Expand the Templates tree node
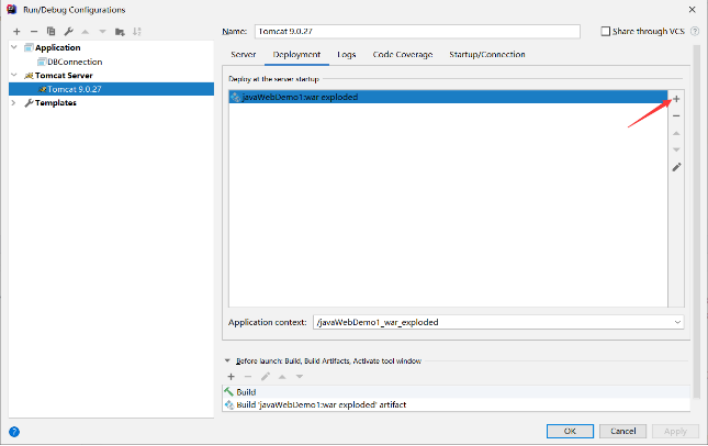Screen dimensions: 708x446 coord(14,103)
